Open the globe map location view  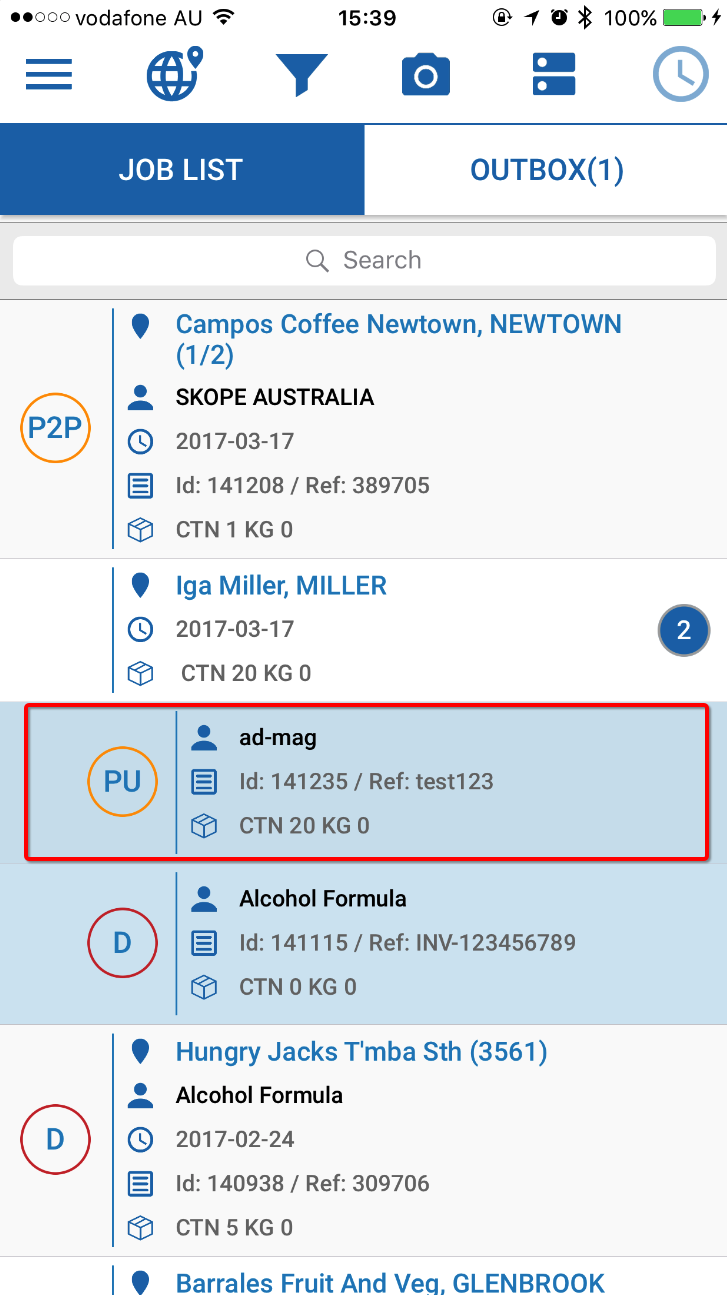click(173, 75)
